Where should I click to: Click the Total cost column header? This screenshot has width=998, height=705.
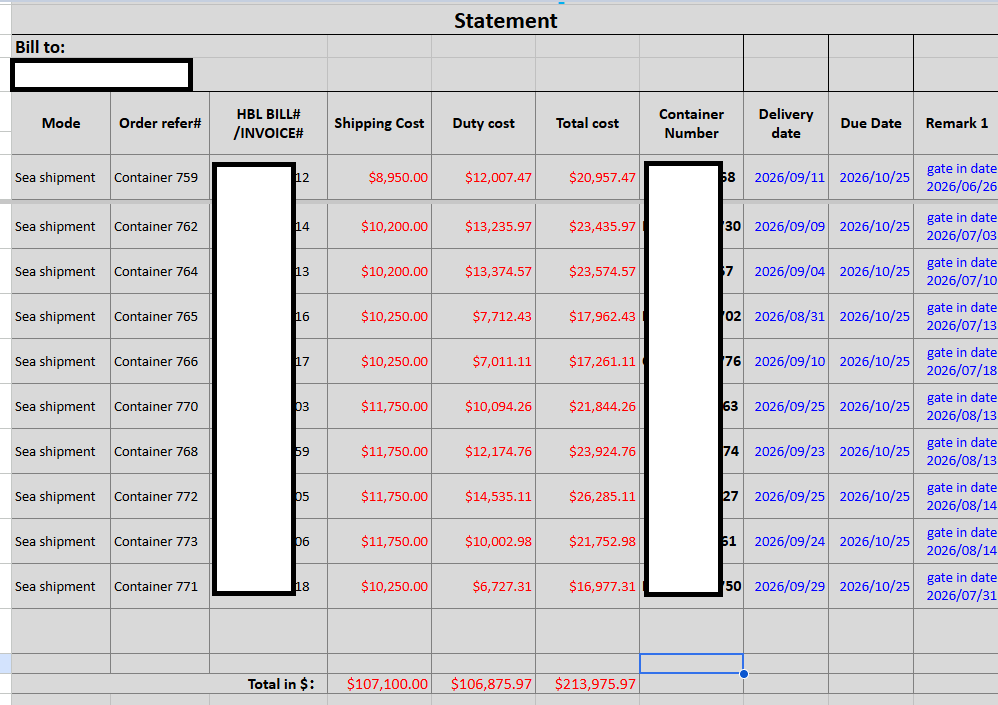pos(587,123)
